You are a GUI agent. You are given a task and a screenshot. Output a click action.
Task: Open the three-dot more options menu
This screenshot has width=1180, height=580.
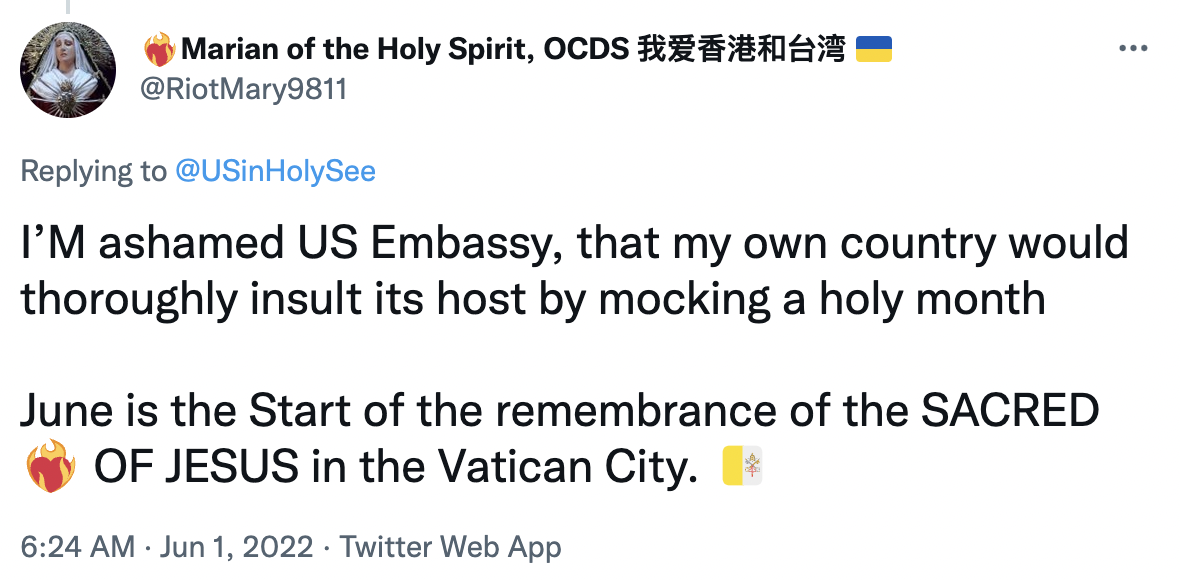tap(1132, 49)
